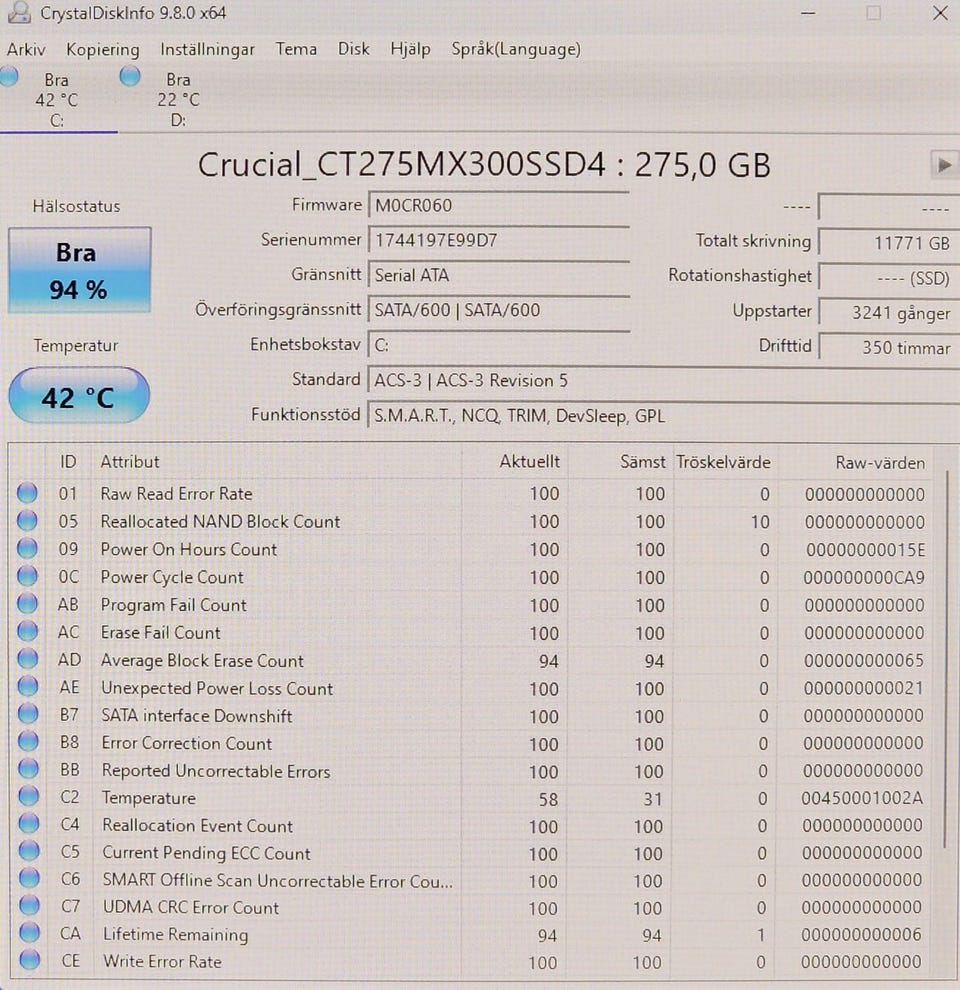Click status orb beside Power On Hours Count
The height and width of the screenshot is (990, 960).
tap(27, 549)
